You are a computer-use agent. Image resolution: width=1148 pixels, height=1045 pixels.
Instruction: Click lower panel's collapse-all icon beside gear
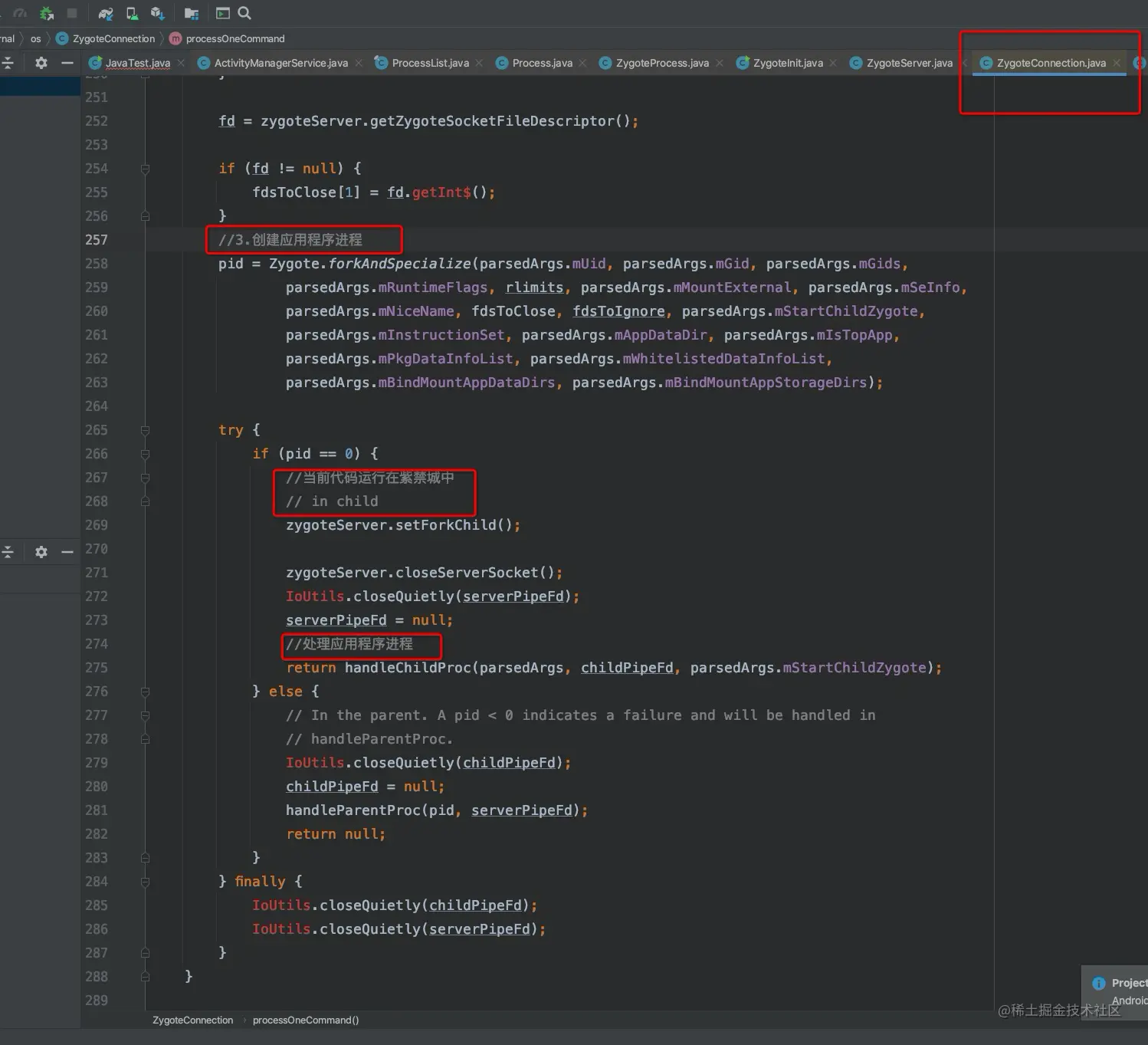coord(8,552)
